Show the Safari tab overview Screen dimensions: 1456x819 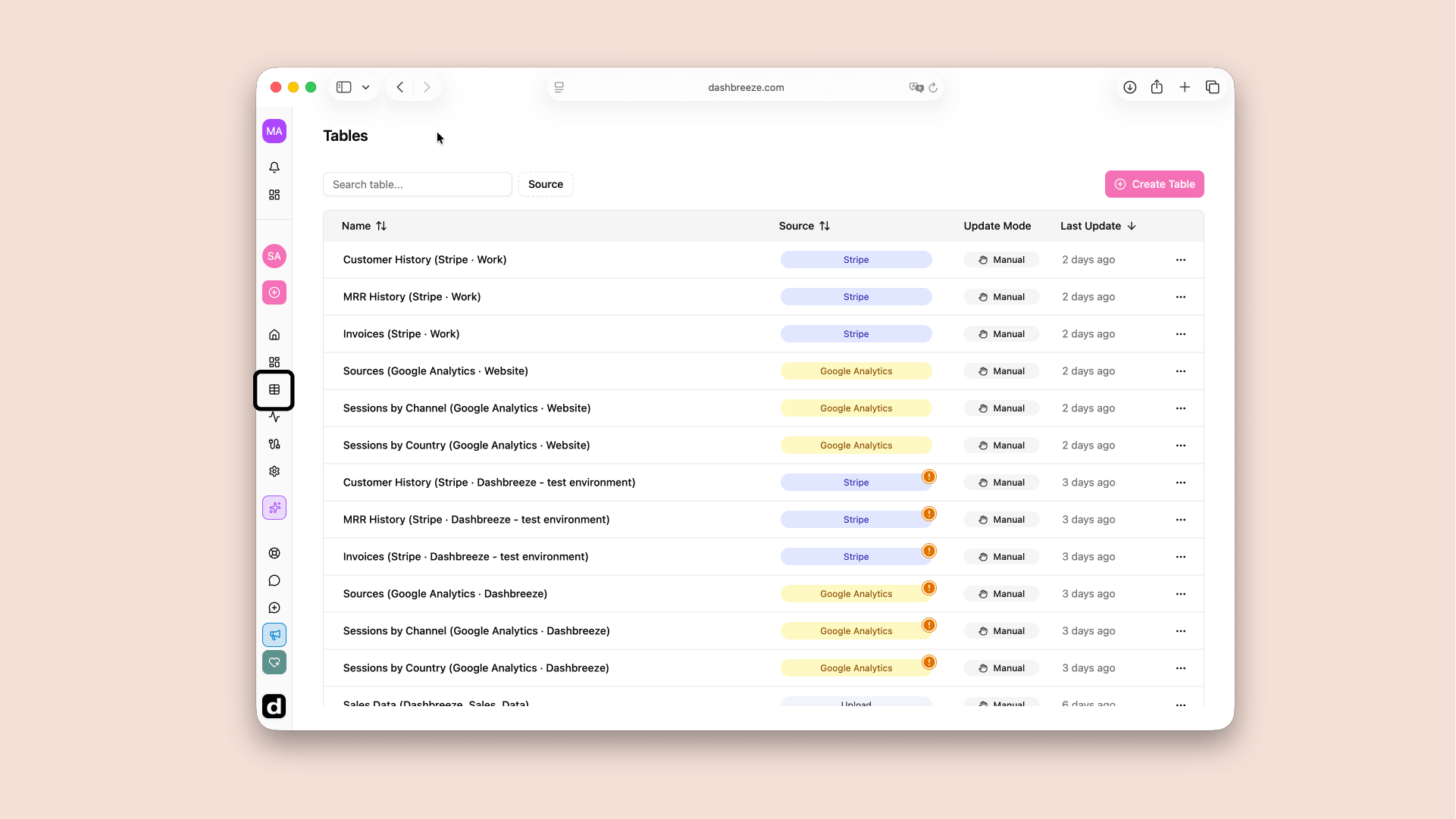[1213, 87]
